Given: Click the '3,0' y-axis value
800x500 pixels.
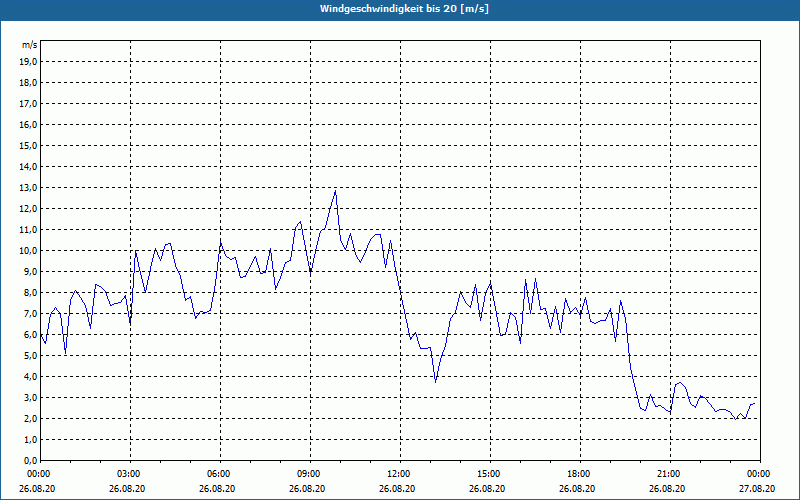Looking at the screenshot, I should (30, 397).
